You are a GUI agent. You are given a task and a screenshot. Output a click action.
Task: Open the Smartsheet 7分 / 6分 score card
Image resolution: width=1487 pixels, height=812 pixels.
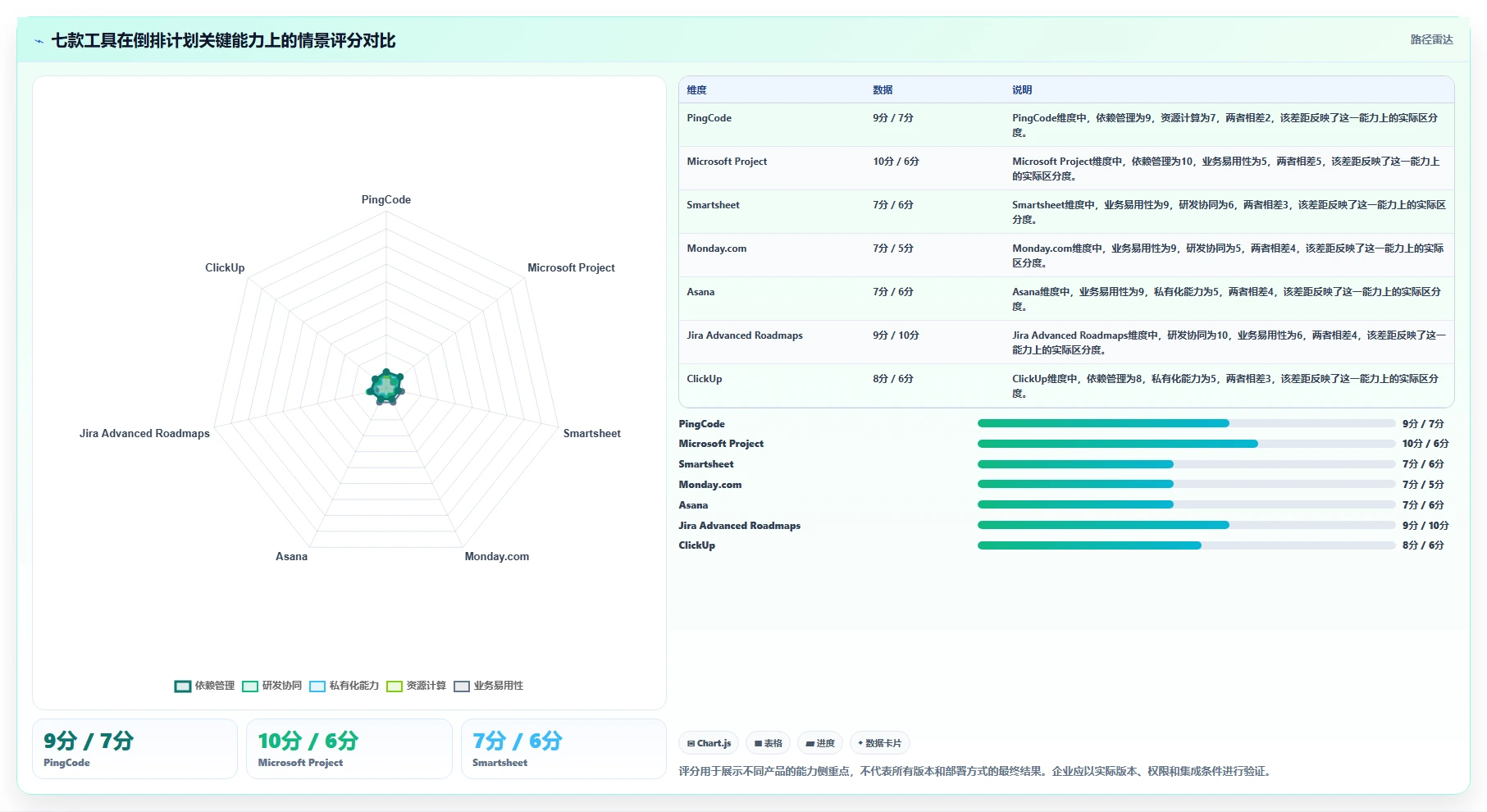coord(563,749)
